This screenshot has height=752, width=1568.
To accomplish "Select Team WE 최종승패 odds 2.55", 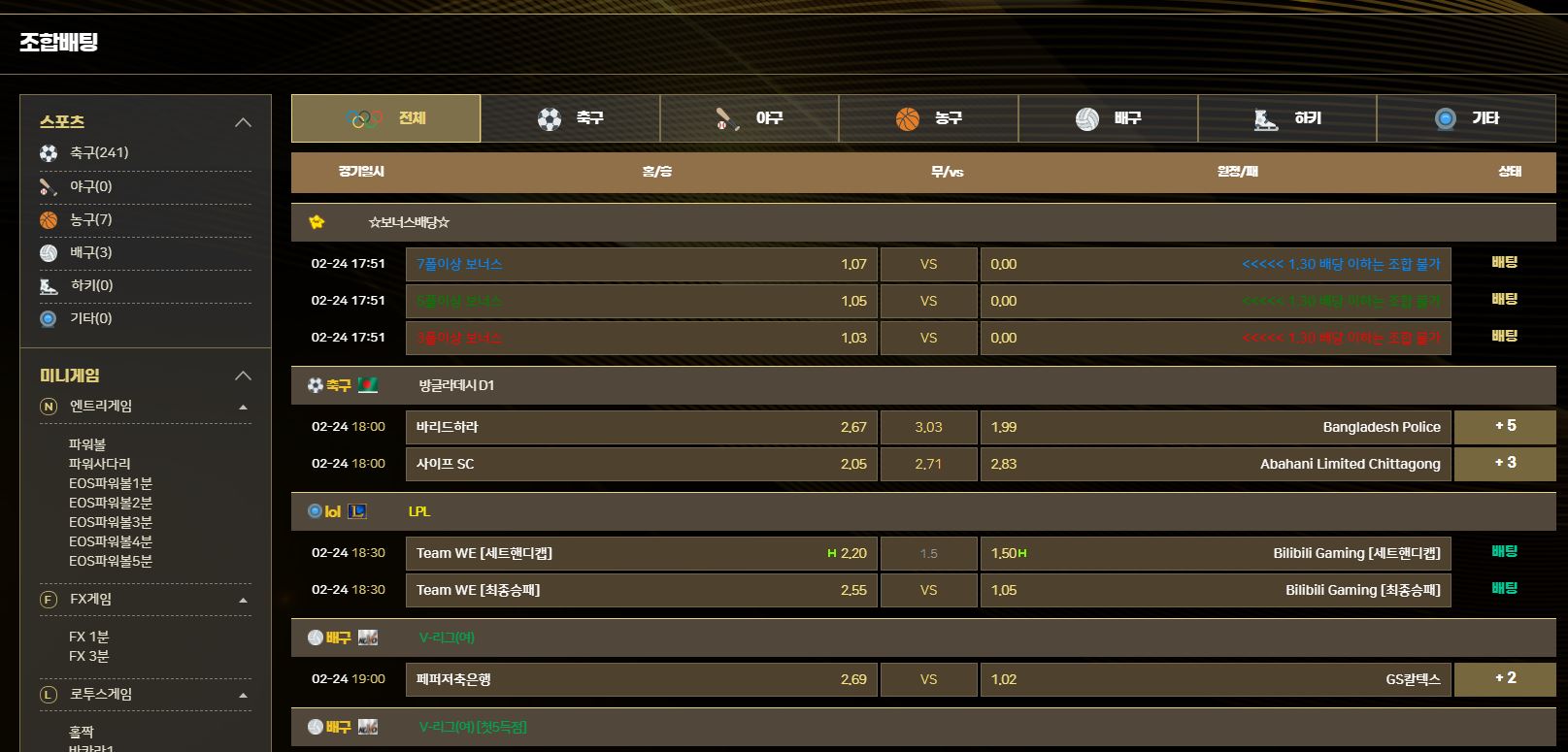I will coord(642,590).
